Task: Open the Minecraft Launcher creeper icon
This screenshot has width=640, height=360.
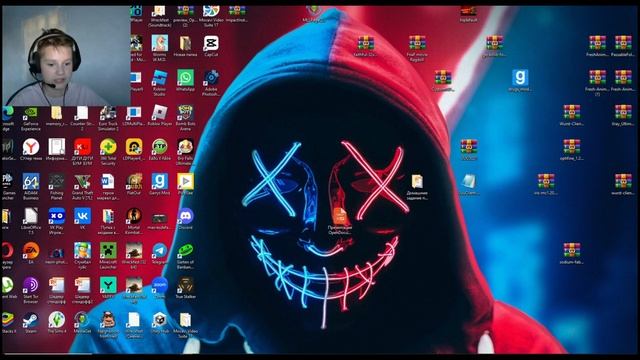Action: click(x=108, y=251)
